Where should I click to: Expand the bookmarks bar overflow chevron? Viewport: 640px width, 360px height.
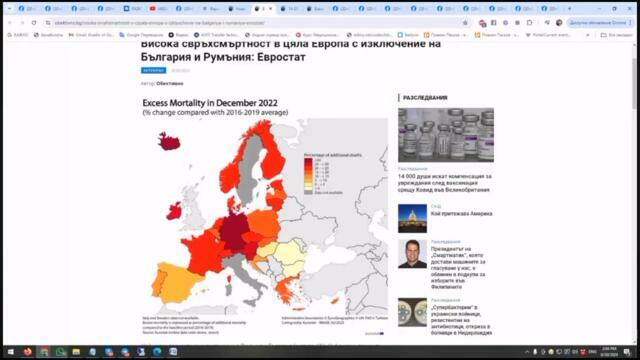coord(588,35)
